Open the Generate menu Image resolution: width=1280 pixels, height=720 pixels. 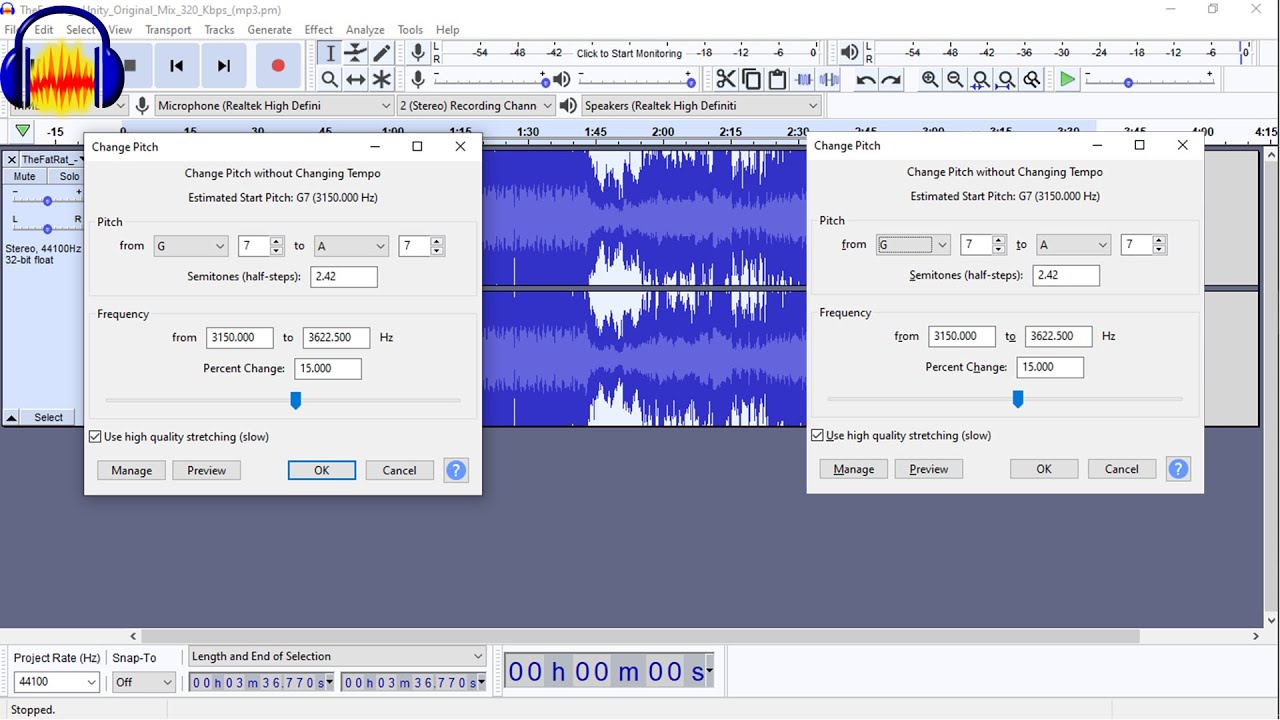(270, 29)
